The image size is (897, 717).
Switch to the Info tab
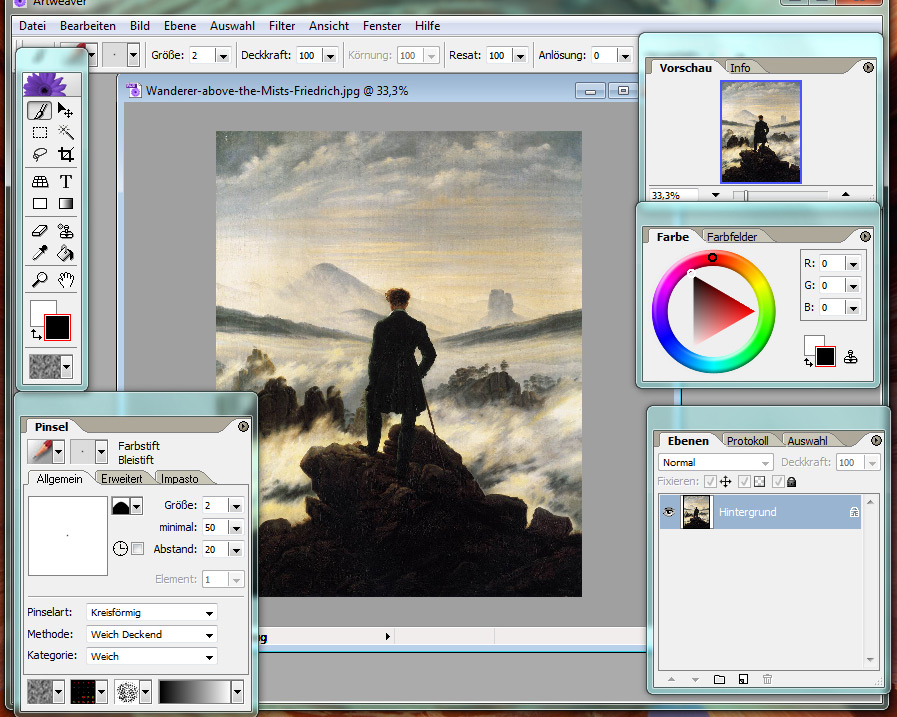tap(740, 68)
